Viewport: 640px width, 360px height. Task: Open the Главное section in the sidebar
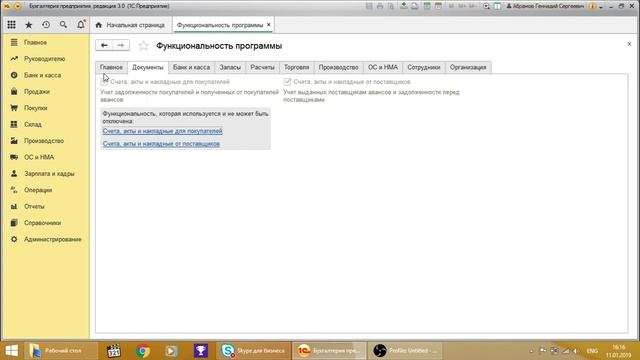point(45,42)
